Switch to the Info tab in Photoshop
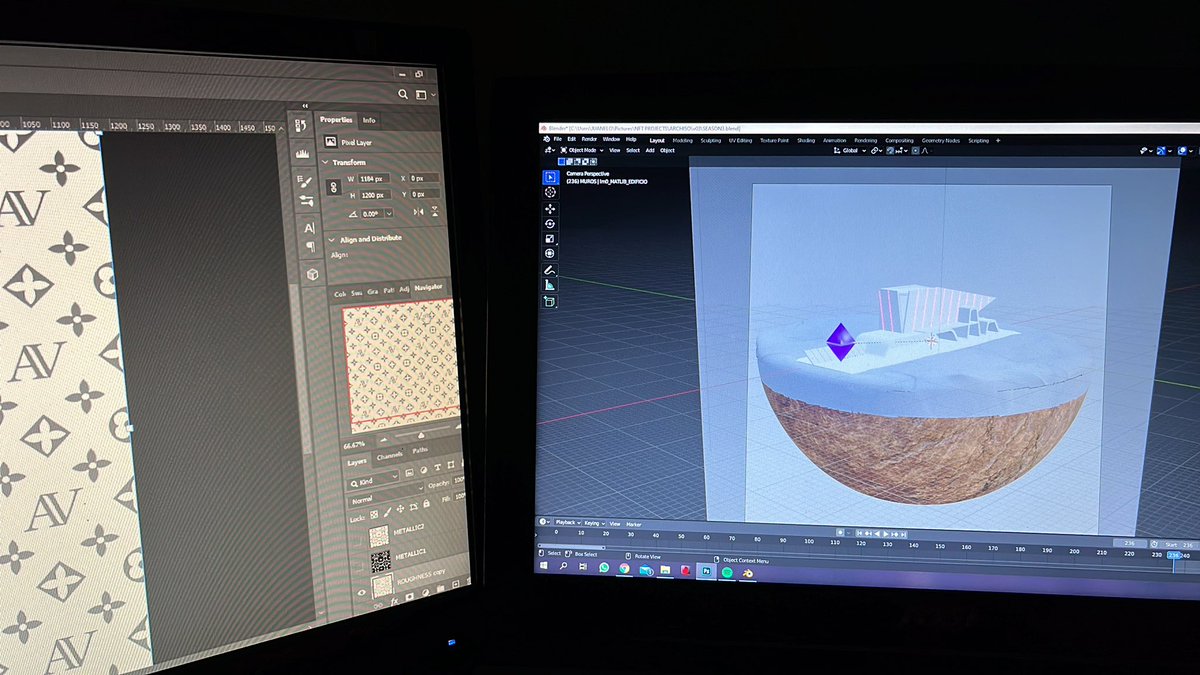Viewport: 1200px width, 675px height. (x=369, y=120)
